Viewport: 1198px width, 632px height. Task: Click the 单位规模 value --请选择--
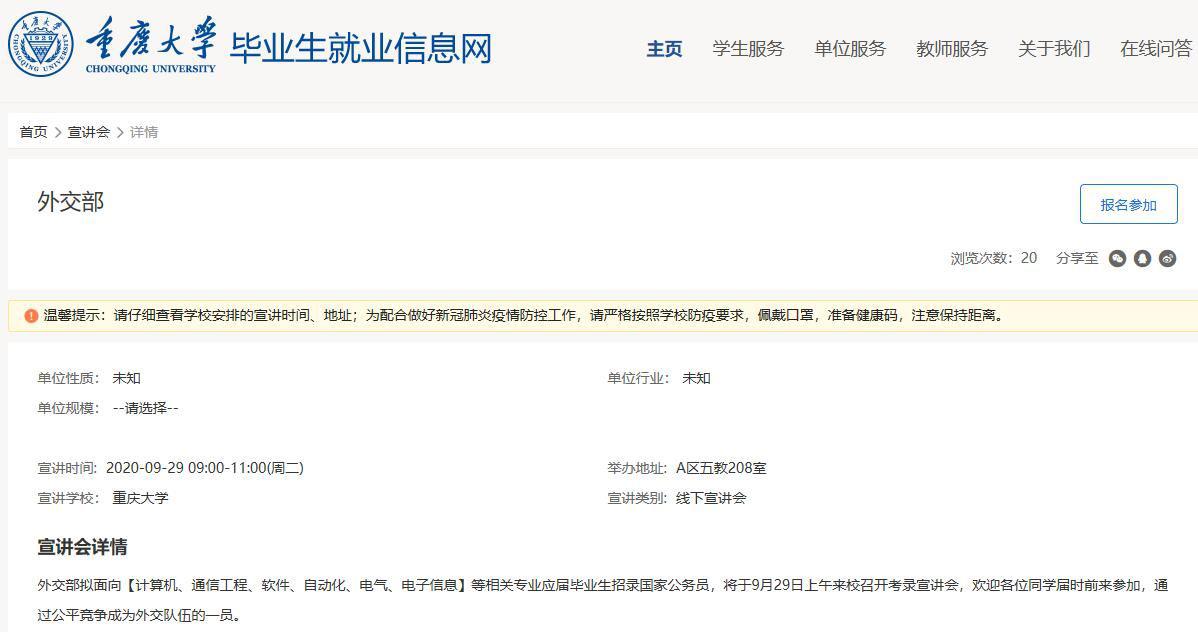click(145, 408)
